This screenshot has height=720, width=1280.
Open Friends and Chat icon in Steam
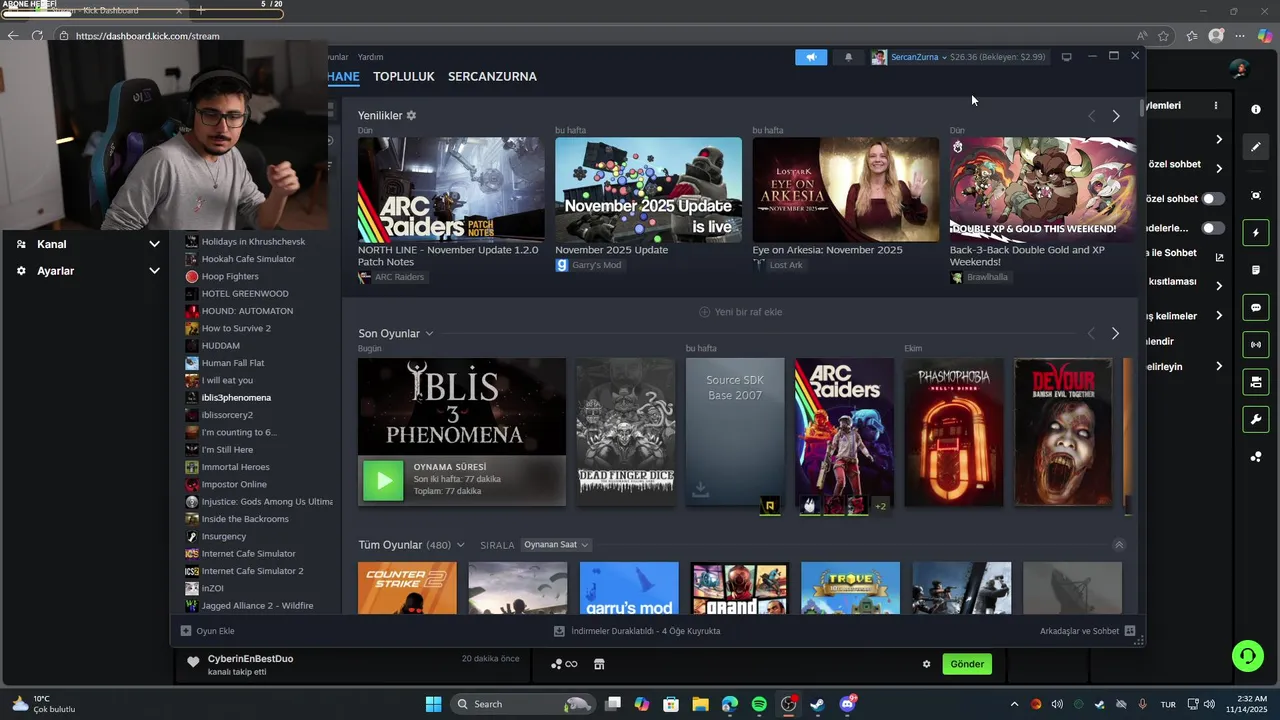click(x=1130, y=631)
